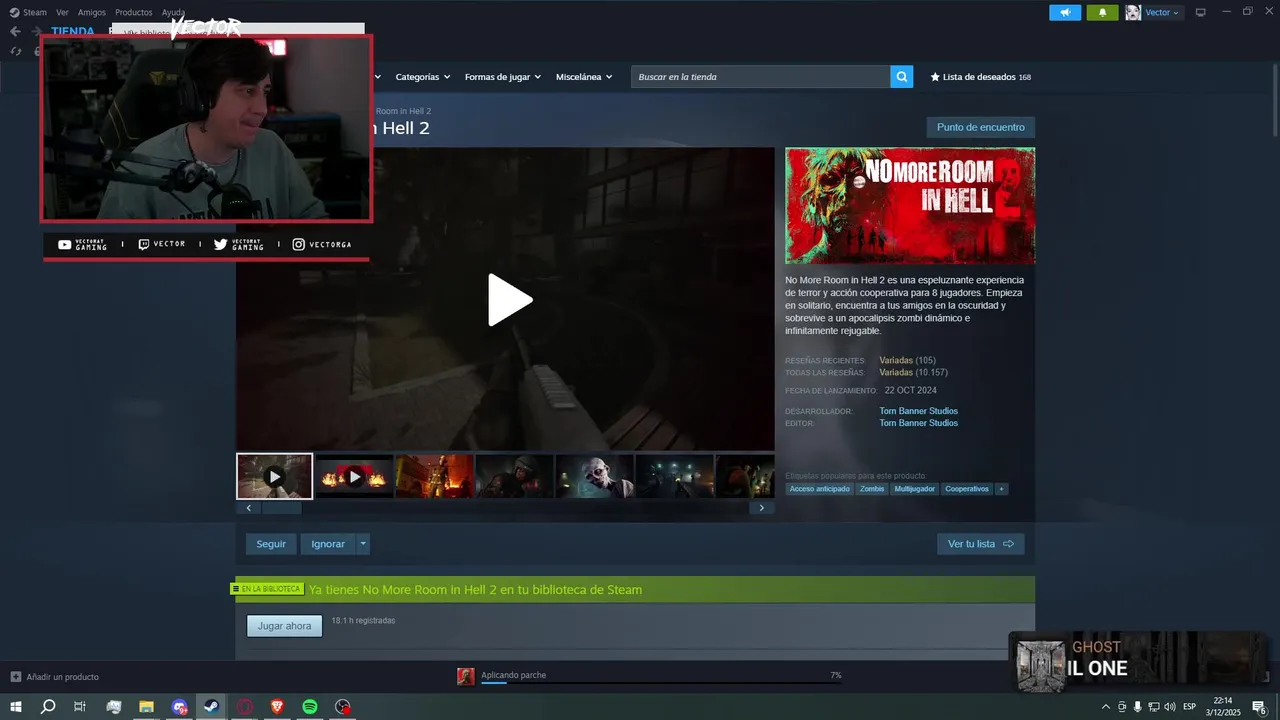Click the Steam taskbar icon
Viewport: 1280px width, 720px height.
[x=211, y=707]
